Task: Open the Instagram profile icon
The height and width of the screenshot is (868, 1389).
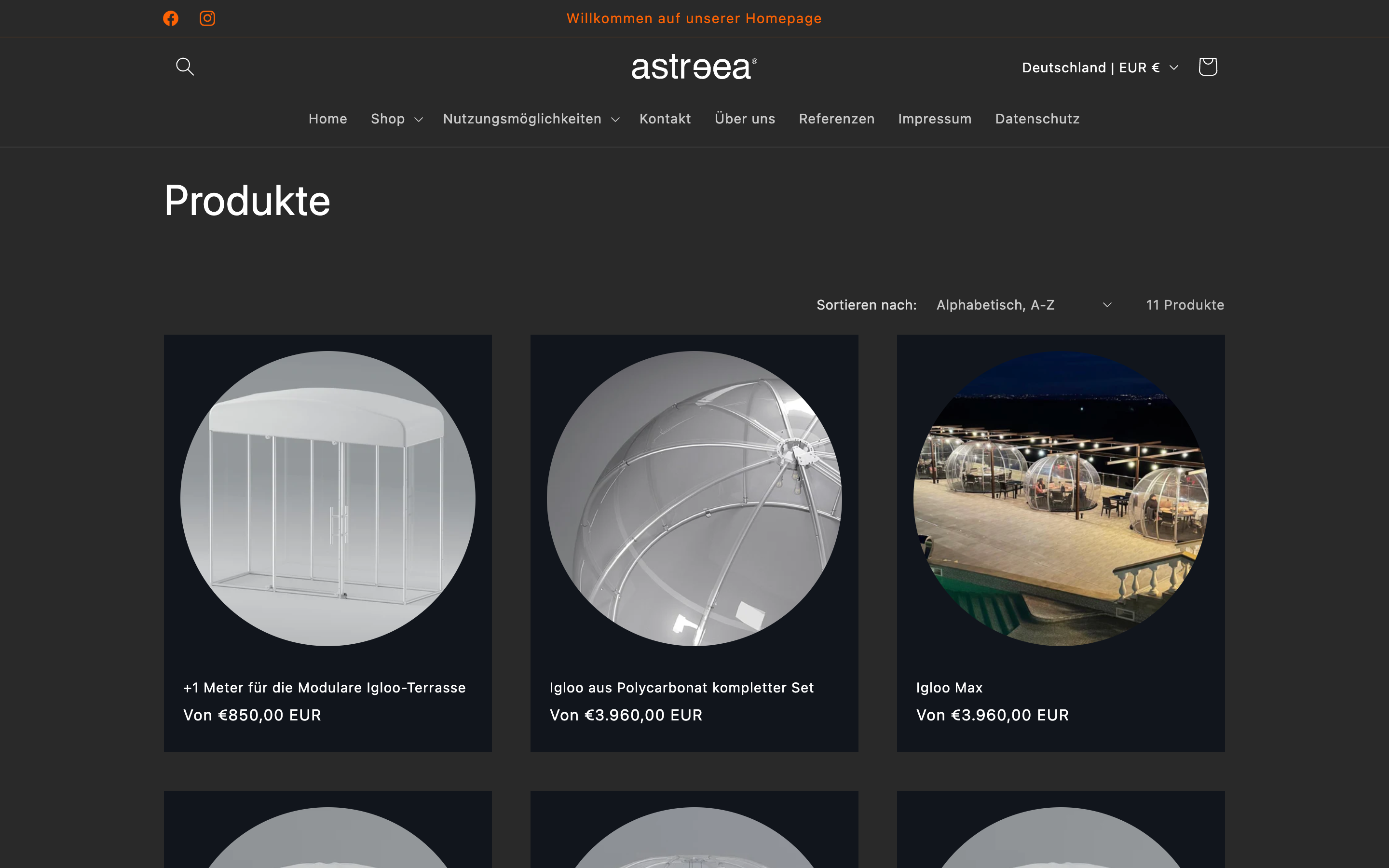Action: 207,18
